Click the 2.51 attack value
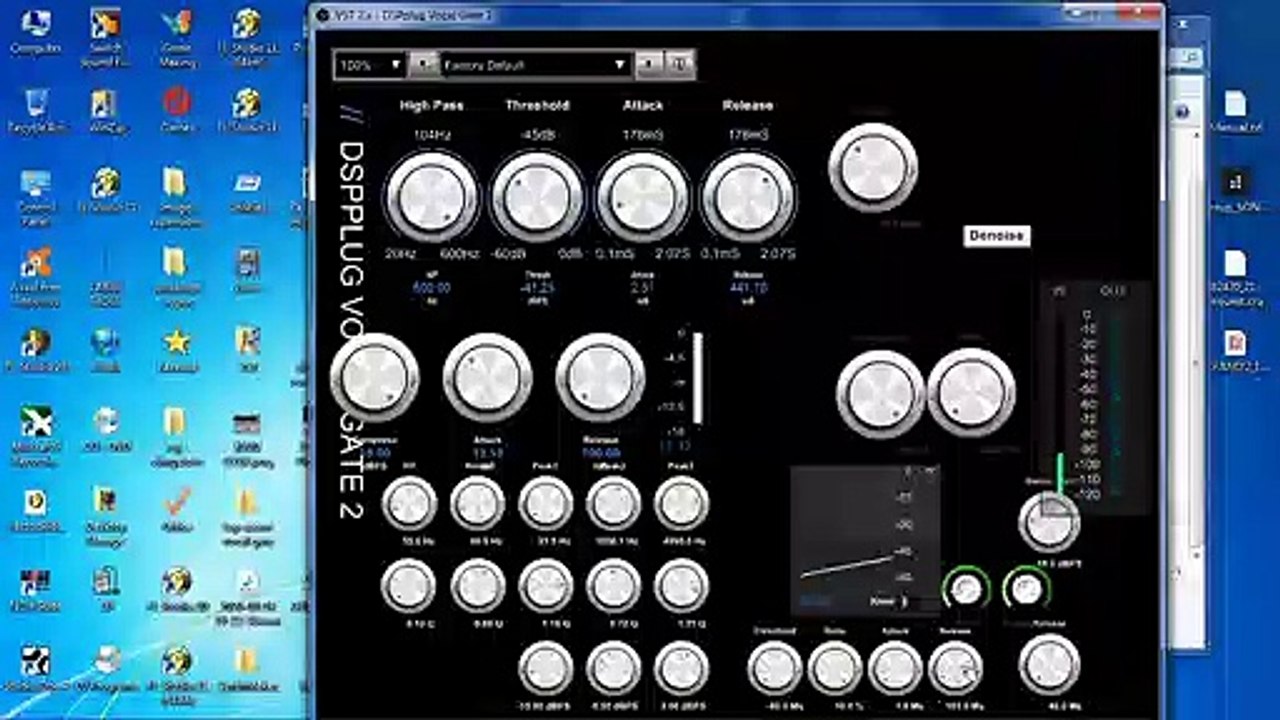Image resolution: width=1280 pixels, height=720 pixels. pyautogui.click(x=642, y=288)
